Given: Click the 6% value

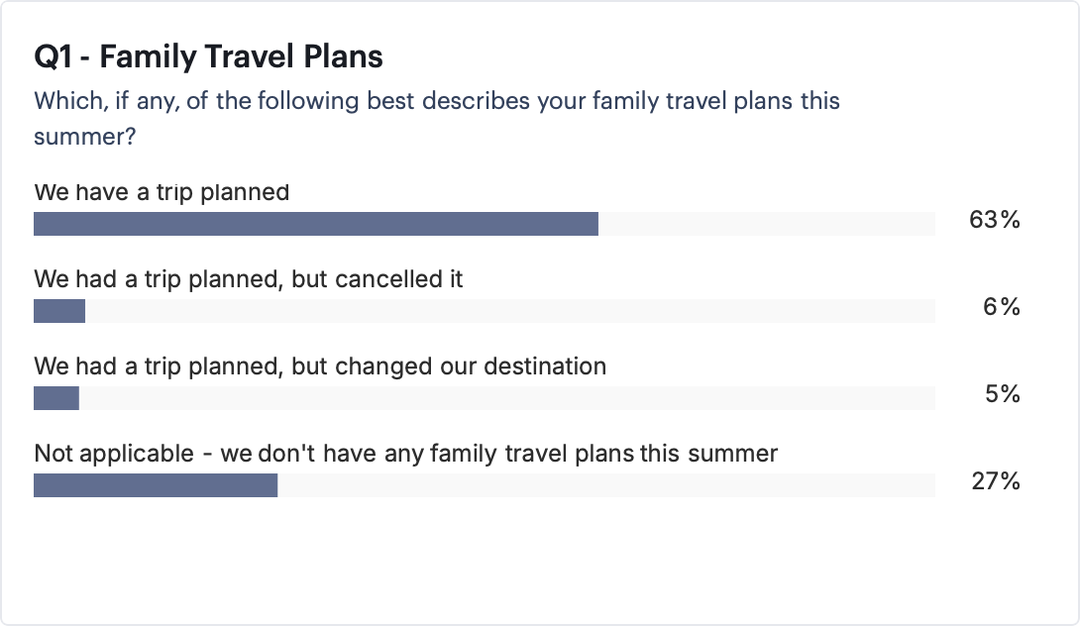Looking at the screenshot, I should click(x=1001, y=306).
